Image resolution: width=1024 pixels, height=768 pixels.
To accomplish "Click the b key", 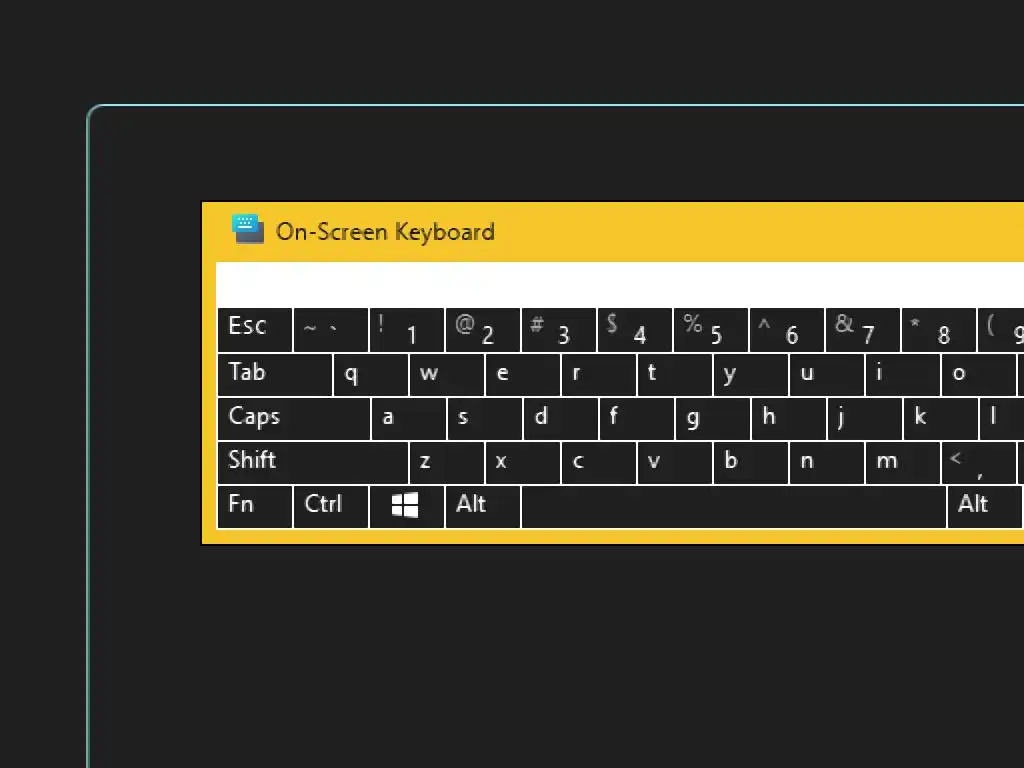I will 750,463.
